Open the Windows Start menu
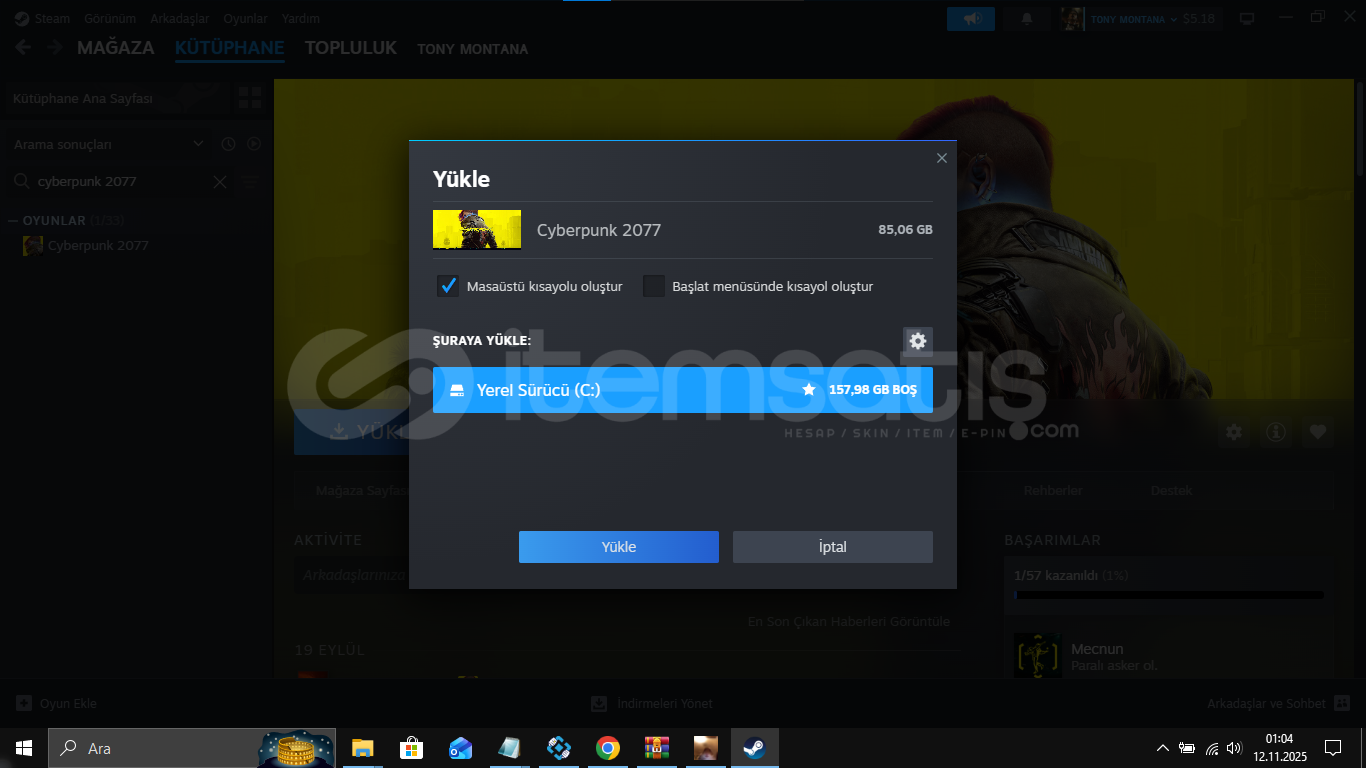Screen dimensions: 1366x768 (x=23, y=748)
